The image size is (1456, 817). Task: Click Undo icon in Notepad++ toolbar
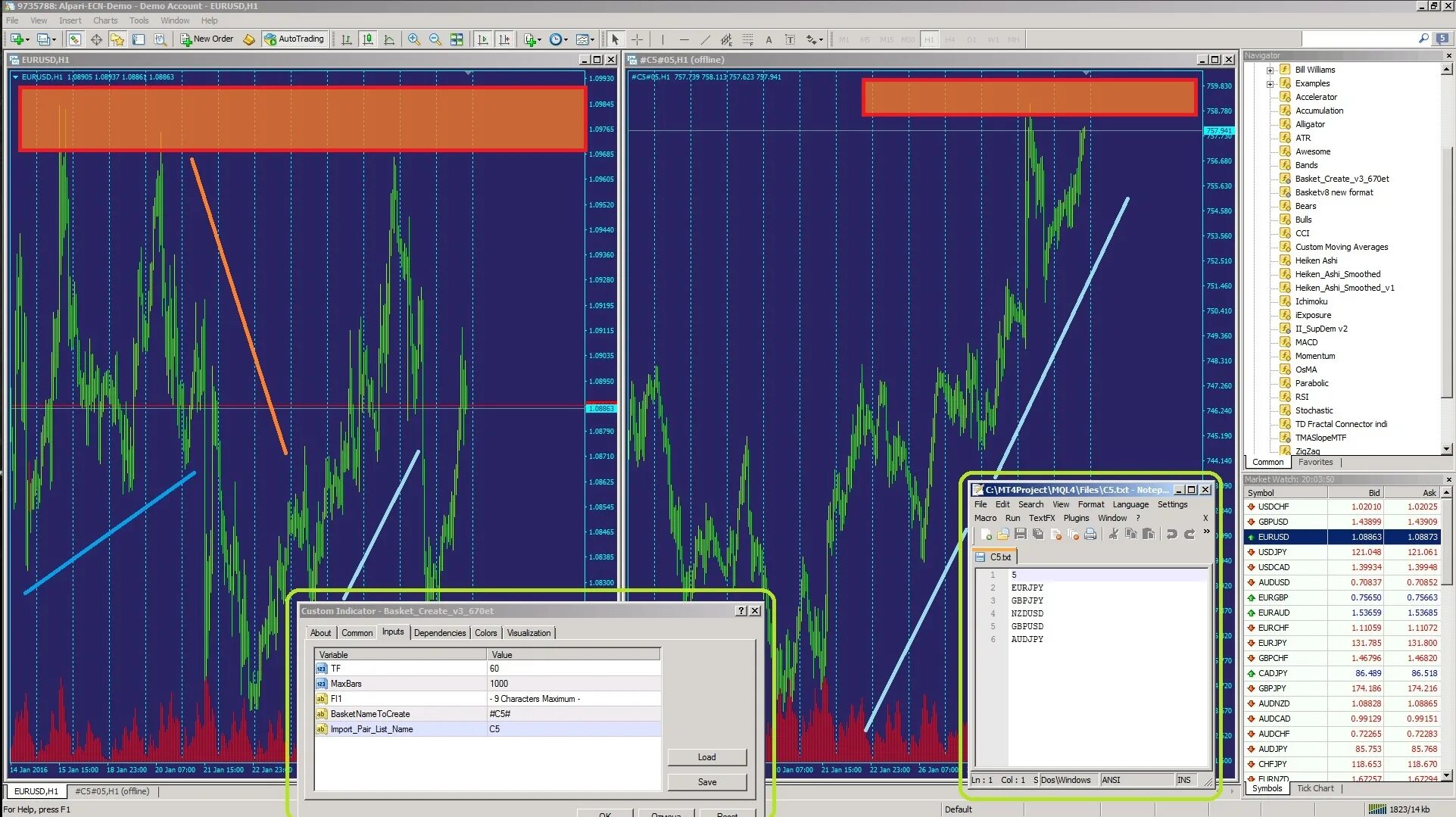tap(1171, 535)
